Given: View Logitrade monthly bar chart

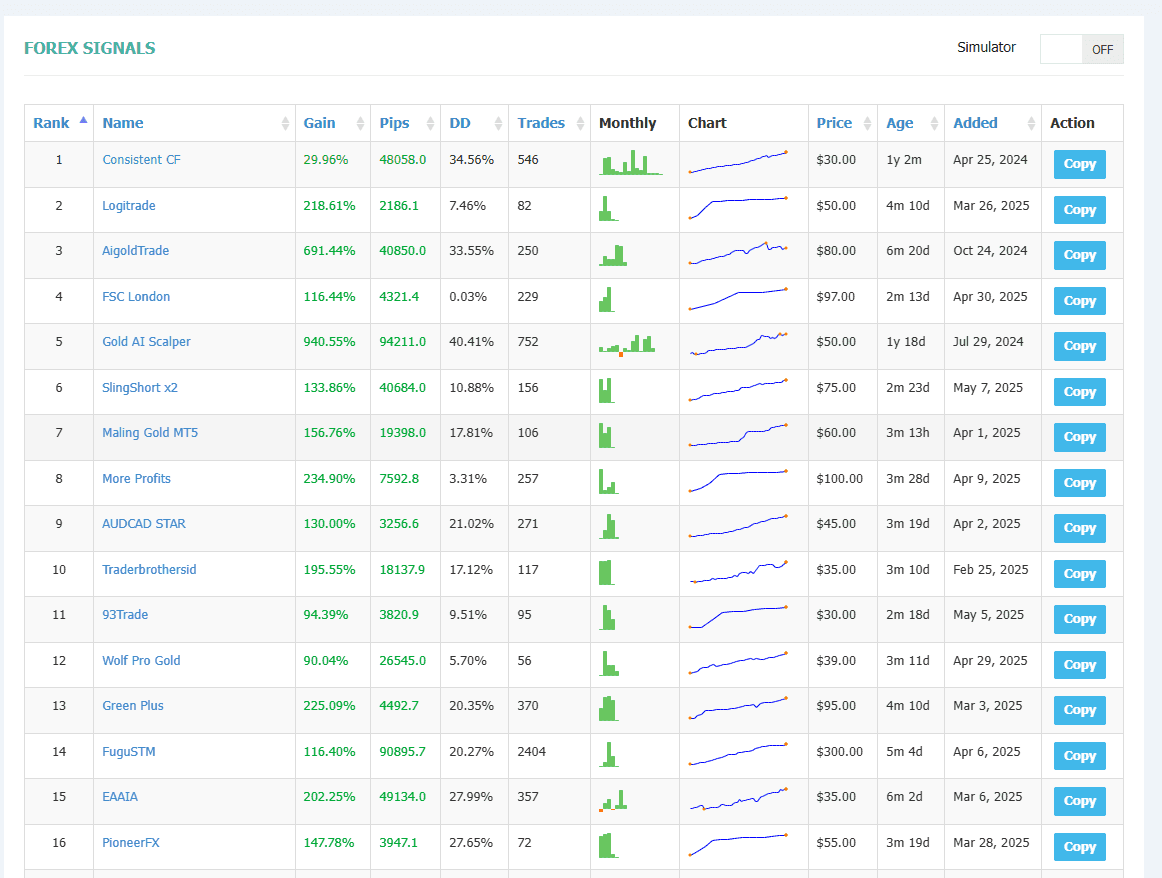Looking at the screenshot, I should tap(608, 208).
